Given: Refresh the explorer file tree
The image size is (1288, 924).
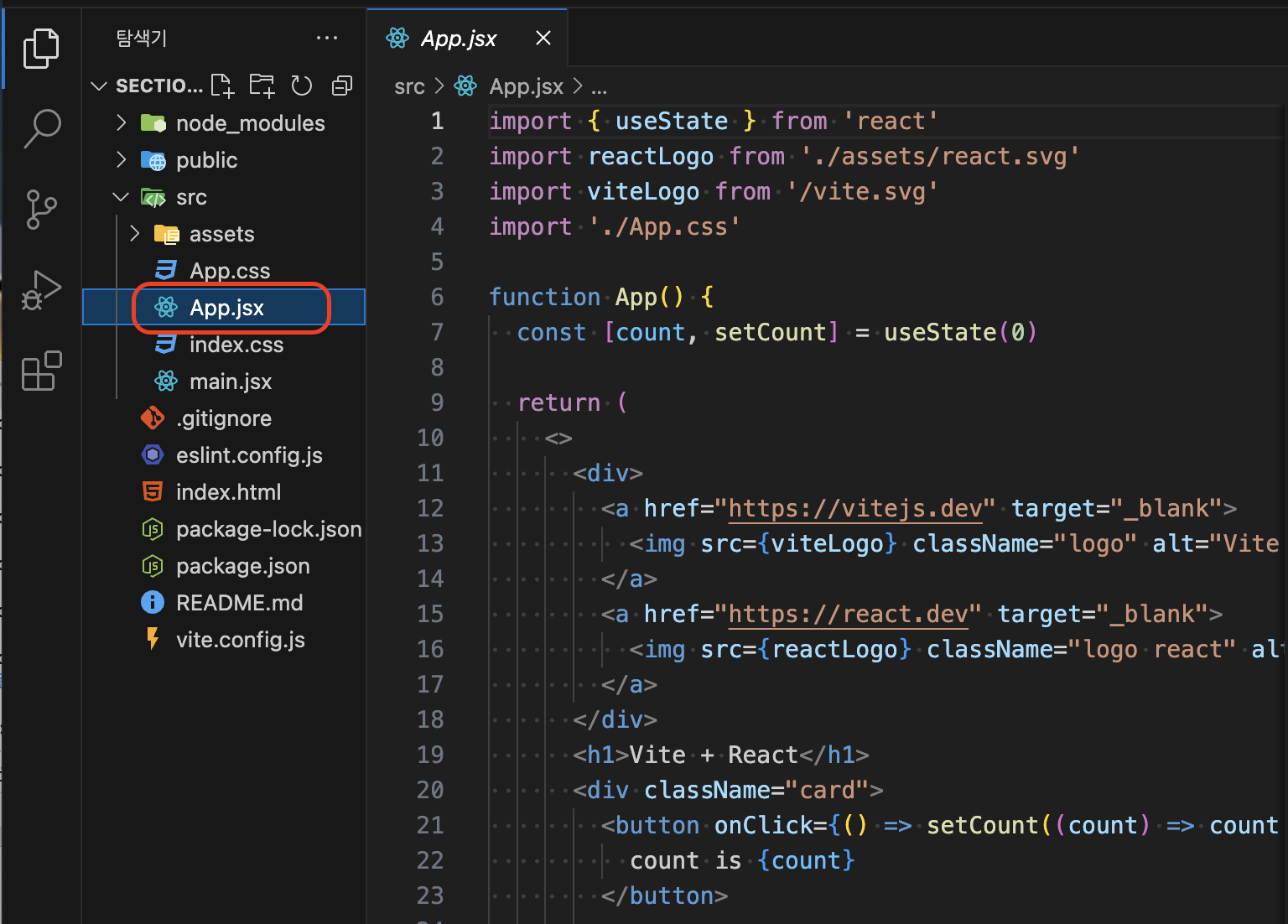Looking at the screenshot, I should tap(302, 86).
